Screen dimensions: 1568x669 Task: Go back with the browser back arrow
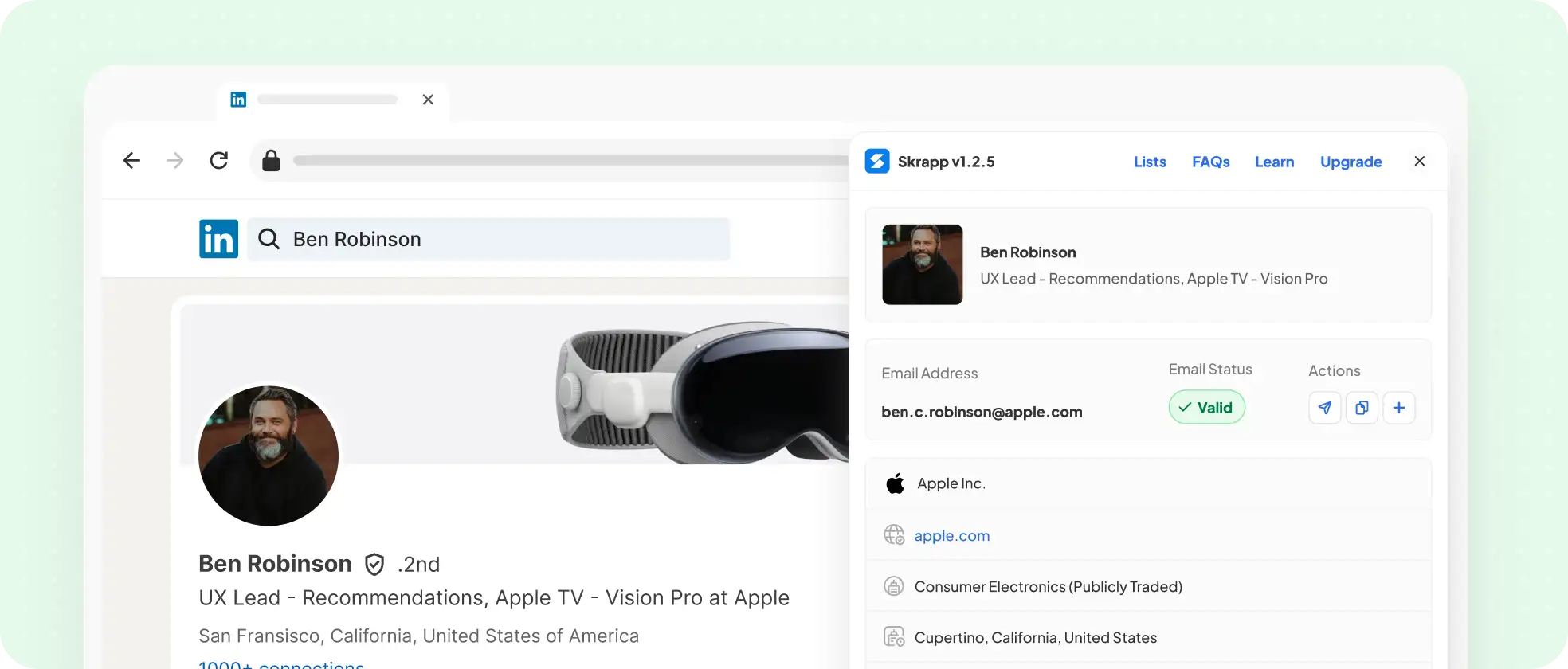132,161
